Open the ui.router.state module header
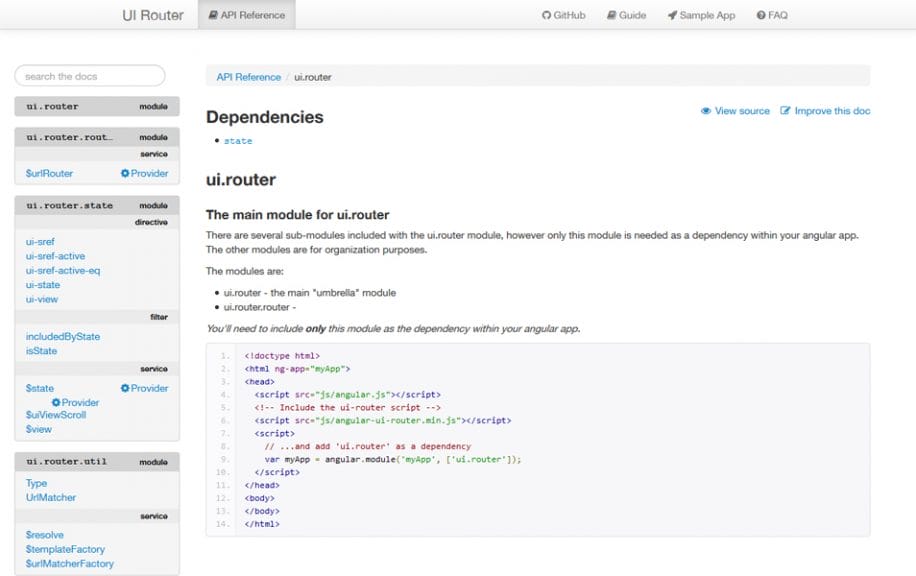916x576 pixels. pos(69,205)
